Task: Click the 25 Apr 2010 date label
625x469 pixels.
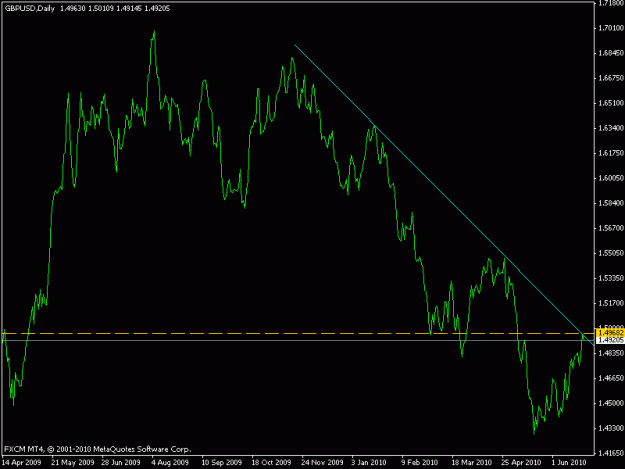Action: pos(522,463)
